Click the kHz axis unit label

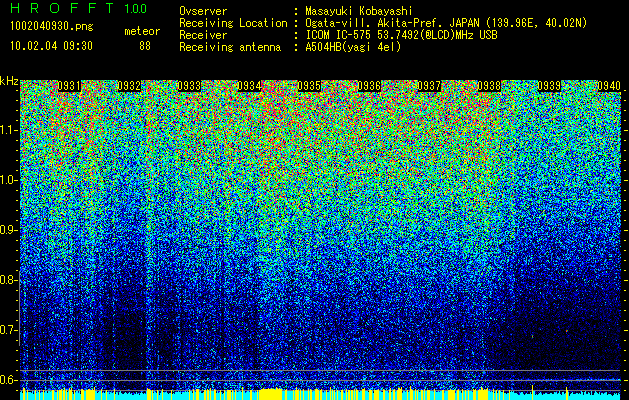pyautogui.click(x=9, y=81)
